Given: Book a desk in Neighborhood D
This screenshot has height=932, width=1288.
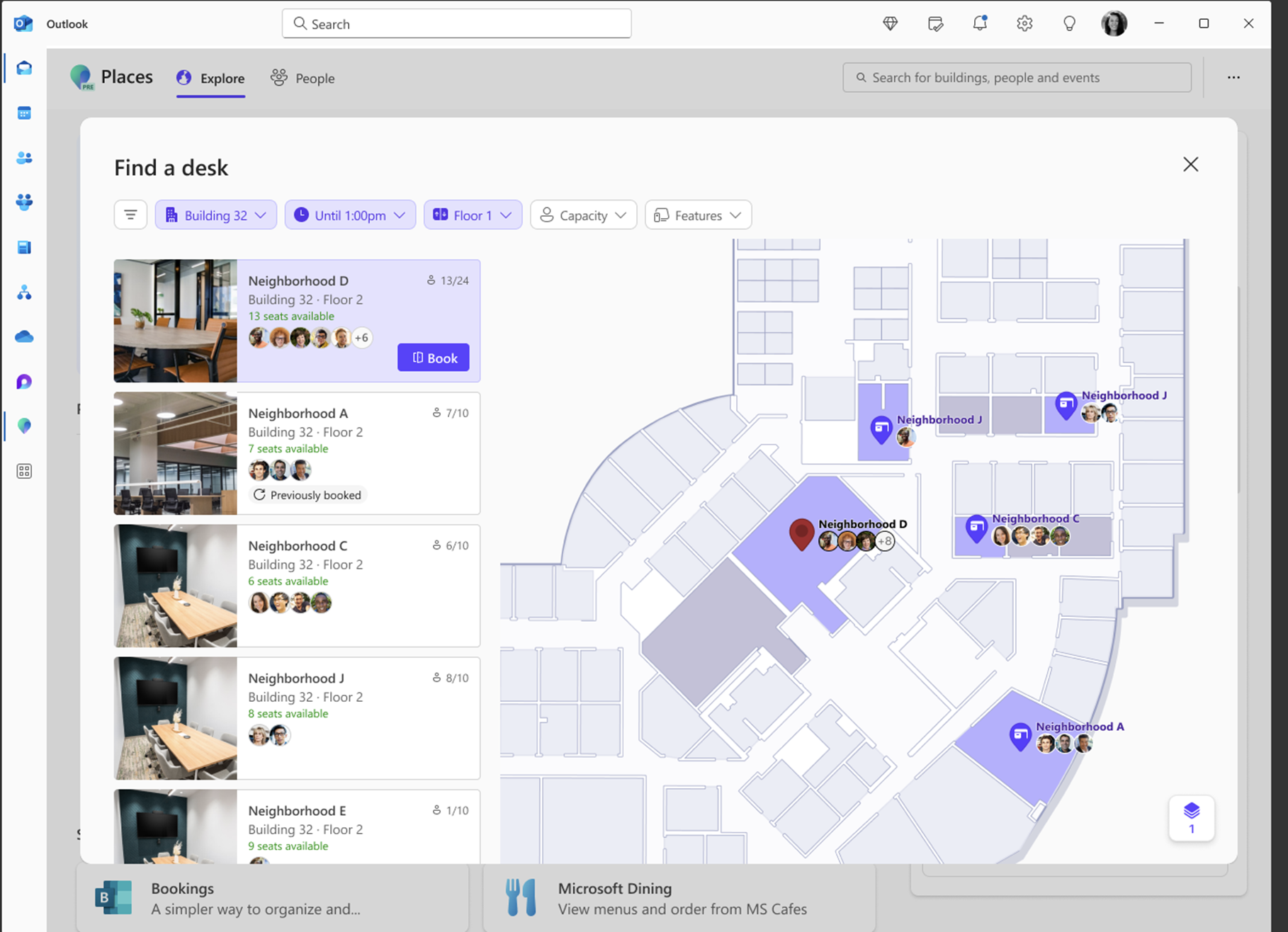Looking at the screenshot, I should (x=433, y=358).
